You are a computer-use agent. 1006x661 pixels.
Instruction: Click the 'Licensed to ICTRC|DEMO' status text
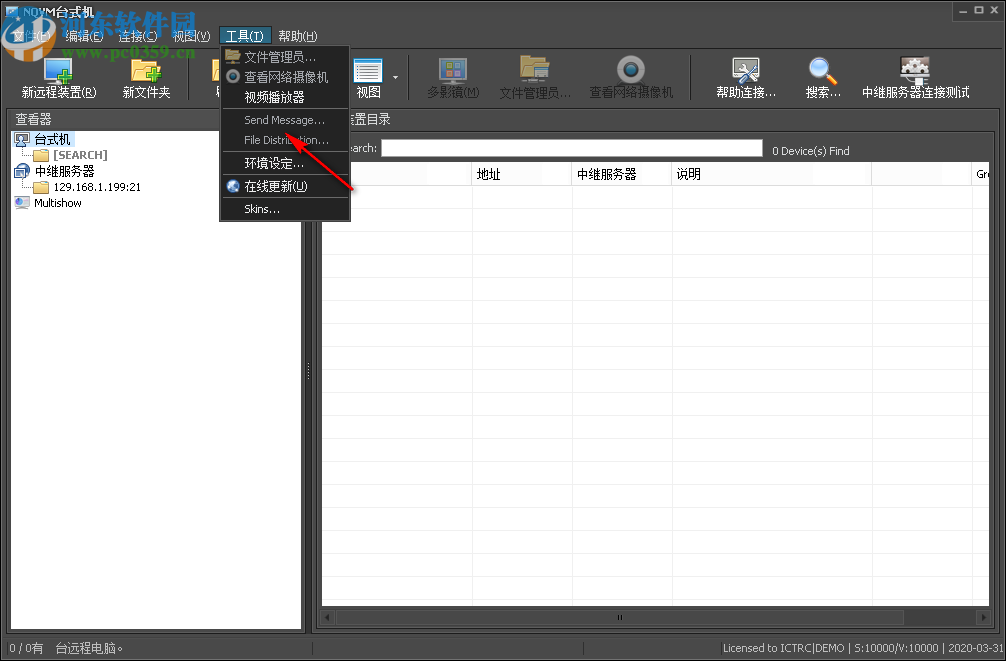point(783,648)
